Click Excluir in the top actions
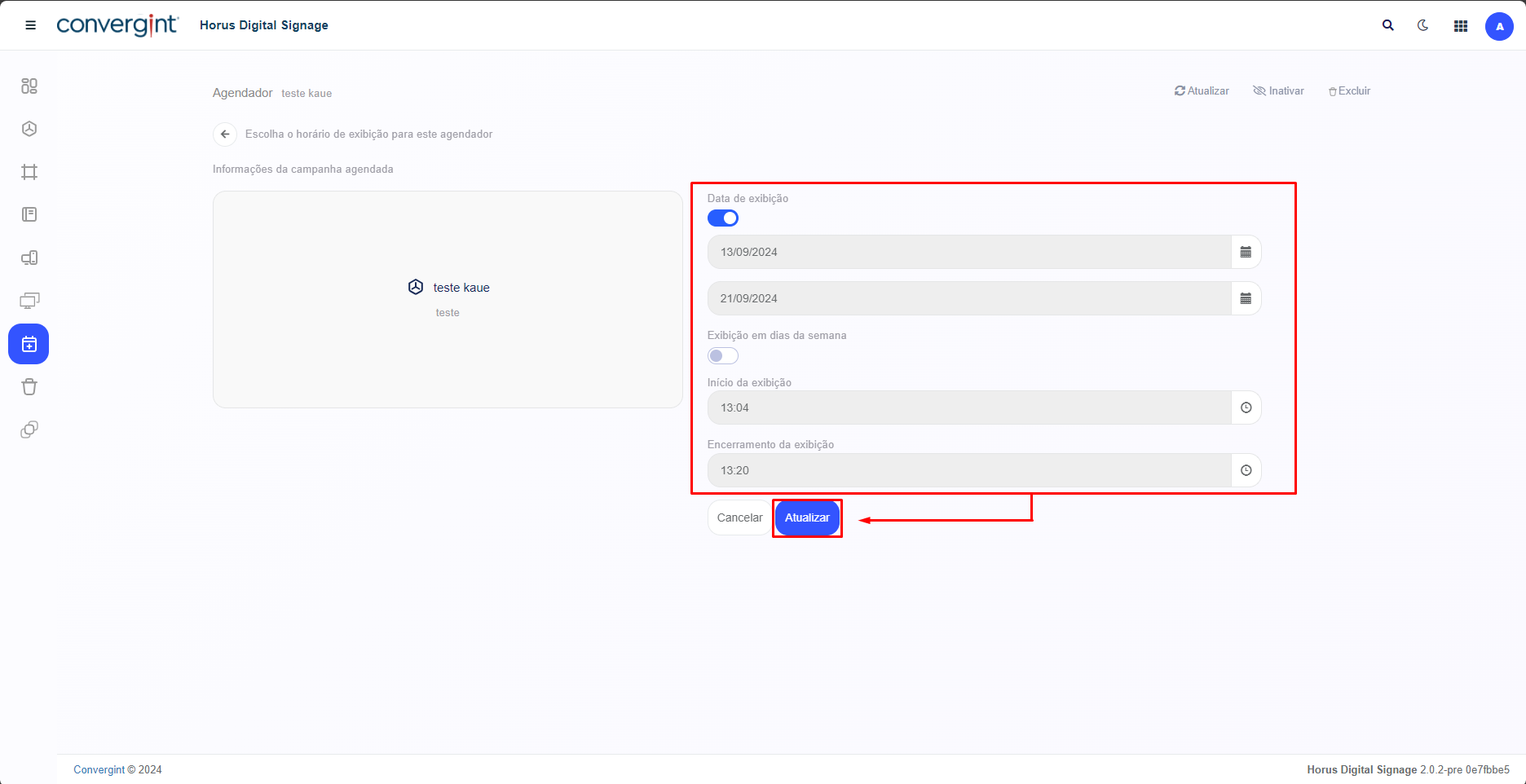Image resolution: width=1526 pixels, height=784 pixels. point(1349,91)
